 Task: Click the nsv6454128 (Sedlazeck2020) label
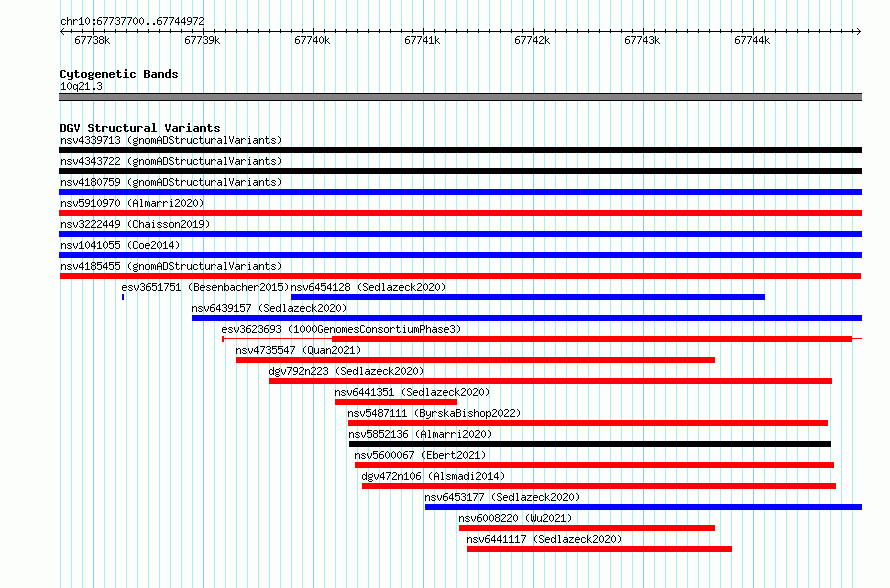368,287
